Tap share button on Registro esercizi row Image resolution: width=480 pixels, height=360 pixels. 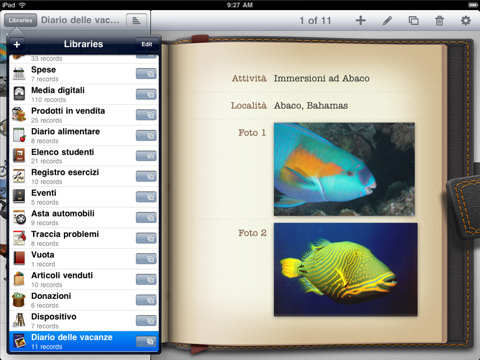[146, 177]
